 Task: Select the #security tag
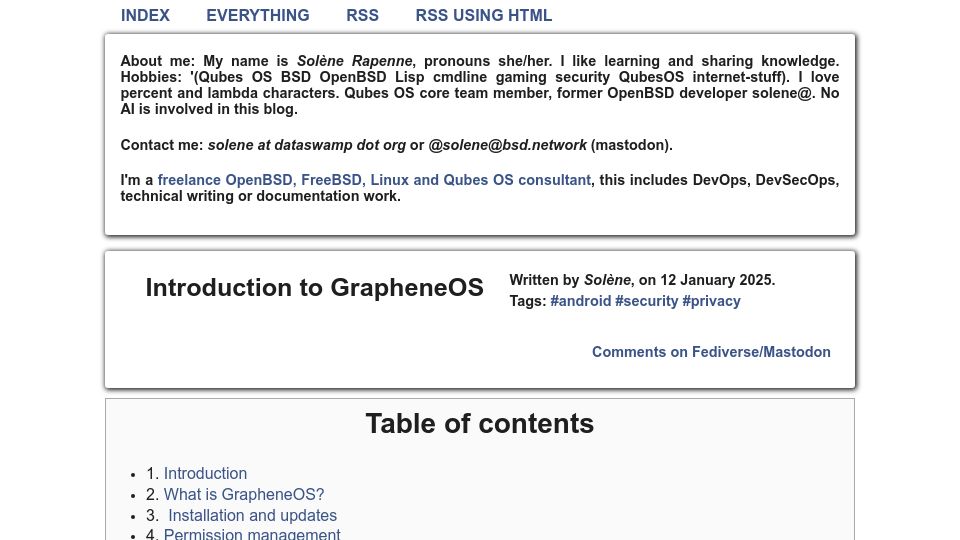[647, 301]
